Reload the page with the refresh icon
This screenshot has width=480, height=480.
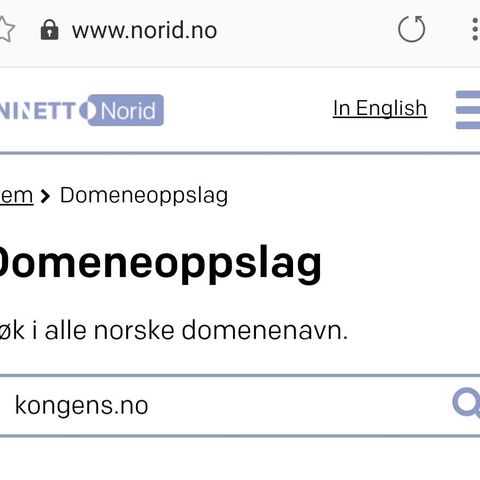412,29
